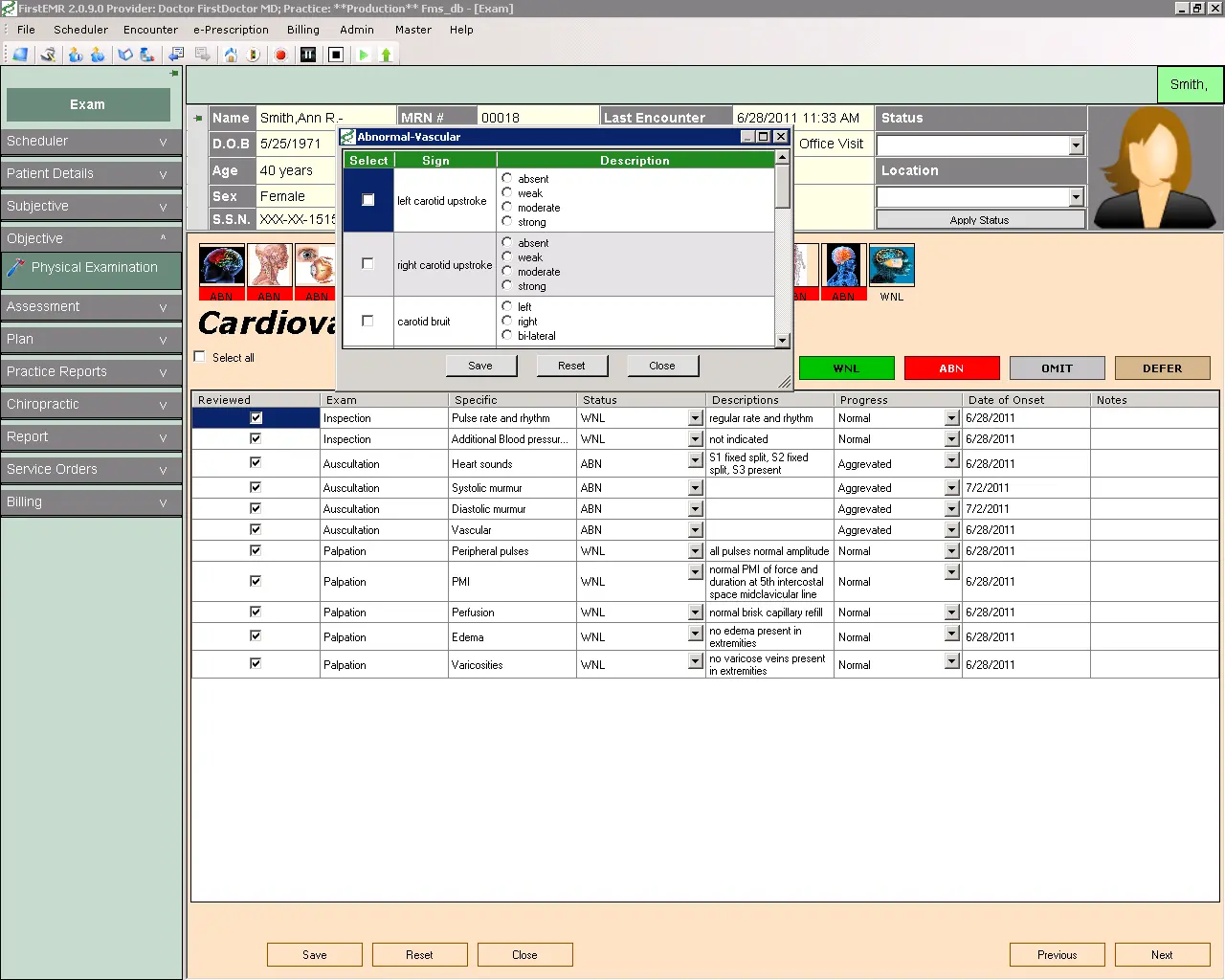Click Save in the Abnormal-Vascular dialog
Viewport: 1225px width, 980px height.
tap(481, 366)
